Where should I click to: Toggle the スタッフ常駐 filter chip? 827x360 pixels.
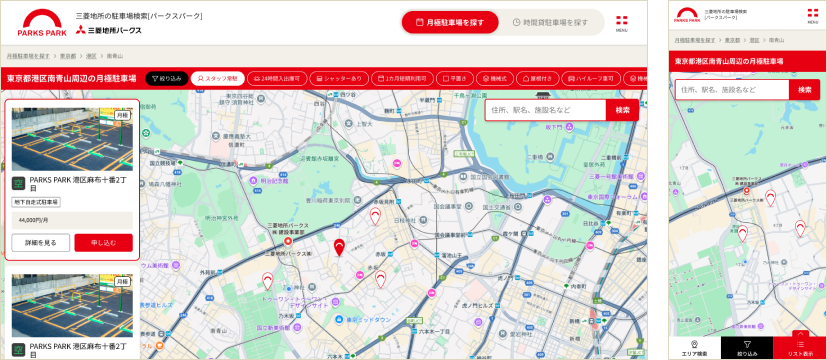coord(218,79)
